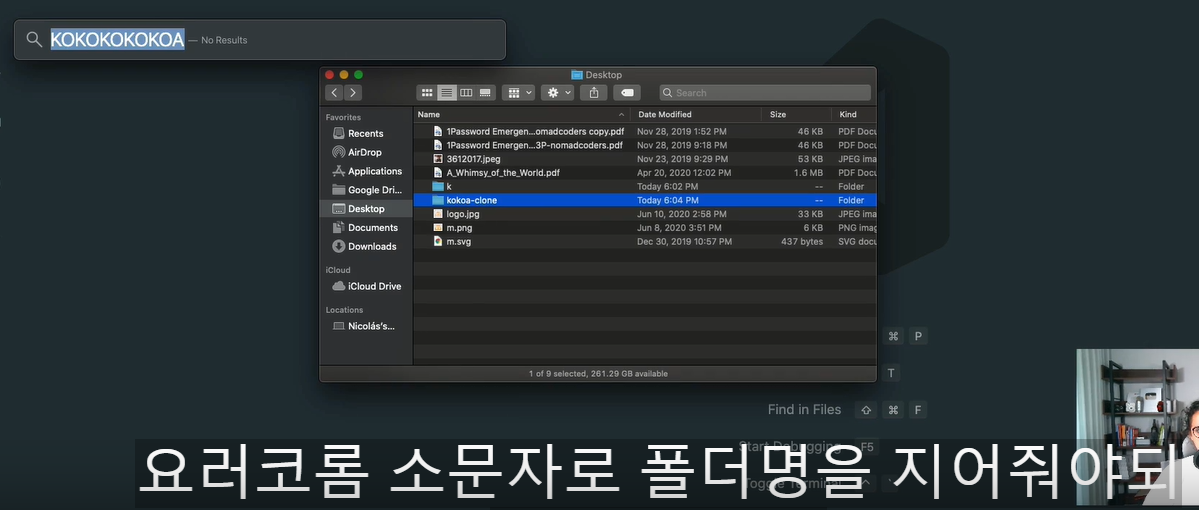Viewport: 1199px width, 510px height.
Task: Click the Downloads arrow icon
Action: (338, 246)
